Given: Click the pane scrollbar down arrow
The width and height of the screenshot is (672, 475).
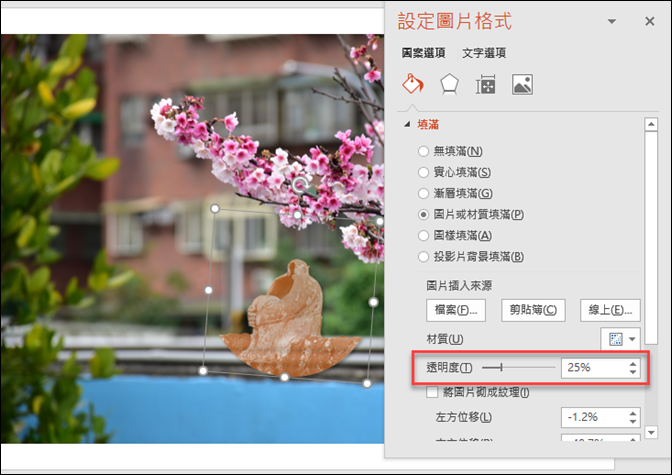Looking at the screenshot, I should (651, 432).
